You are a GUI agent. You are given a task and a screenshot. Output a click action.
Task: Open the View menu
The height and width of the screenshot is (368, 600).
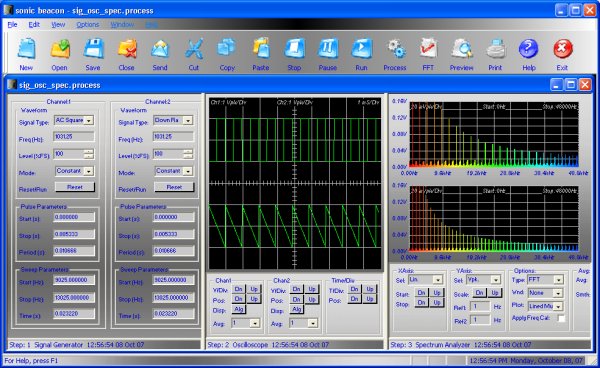58,24
